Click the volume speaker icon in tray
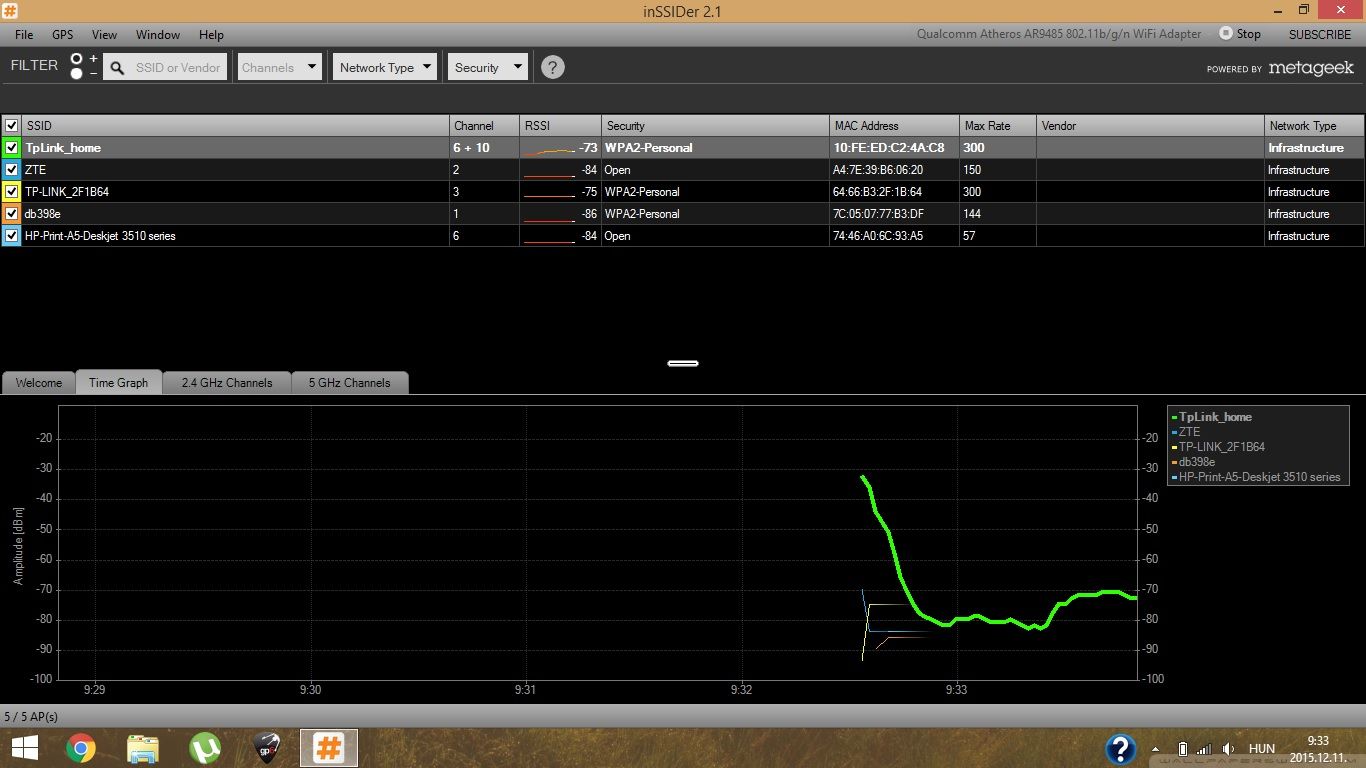This screenshot has height=768, width=1366. [x=1228, y=749]
